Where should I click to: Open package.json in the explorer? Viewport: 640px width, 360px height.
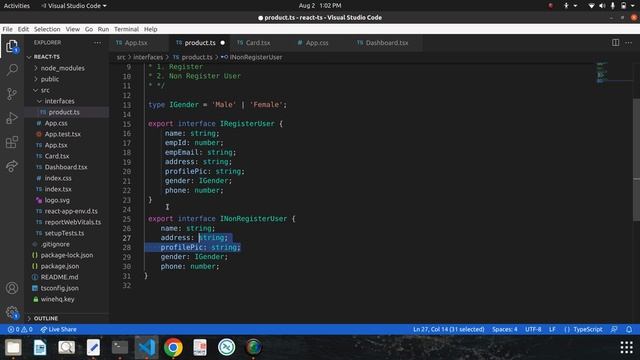pos(60,266)
